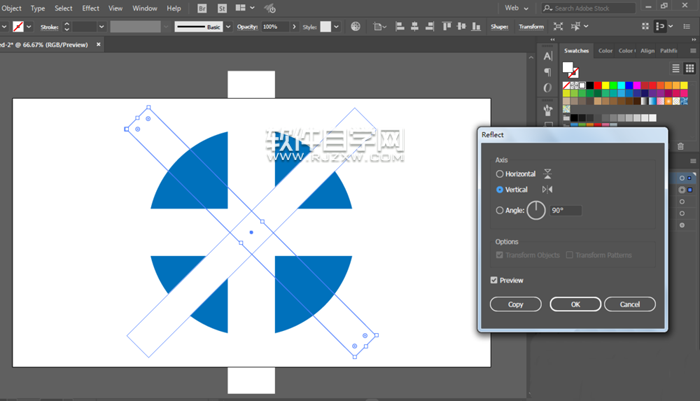
Task: Select the Horizontal axis radio button
Action: pyautogui.click(x=500, y=174)
